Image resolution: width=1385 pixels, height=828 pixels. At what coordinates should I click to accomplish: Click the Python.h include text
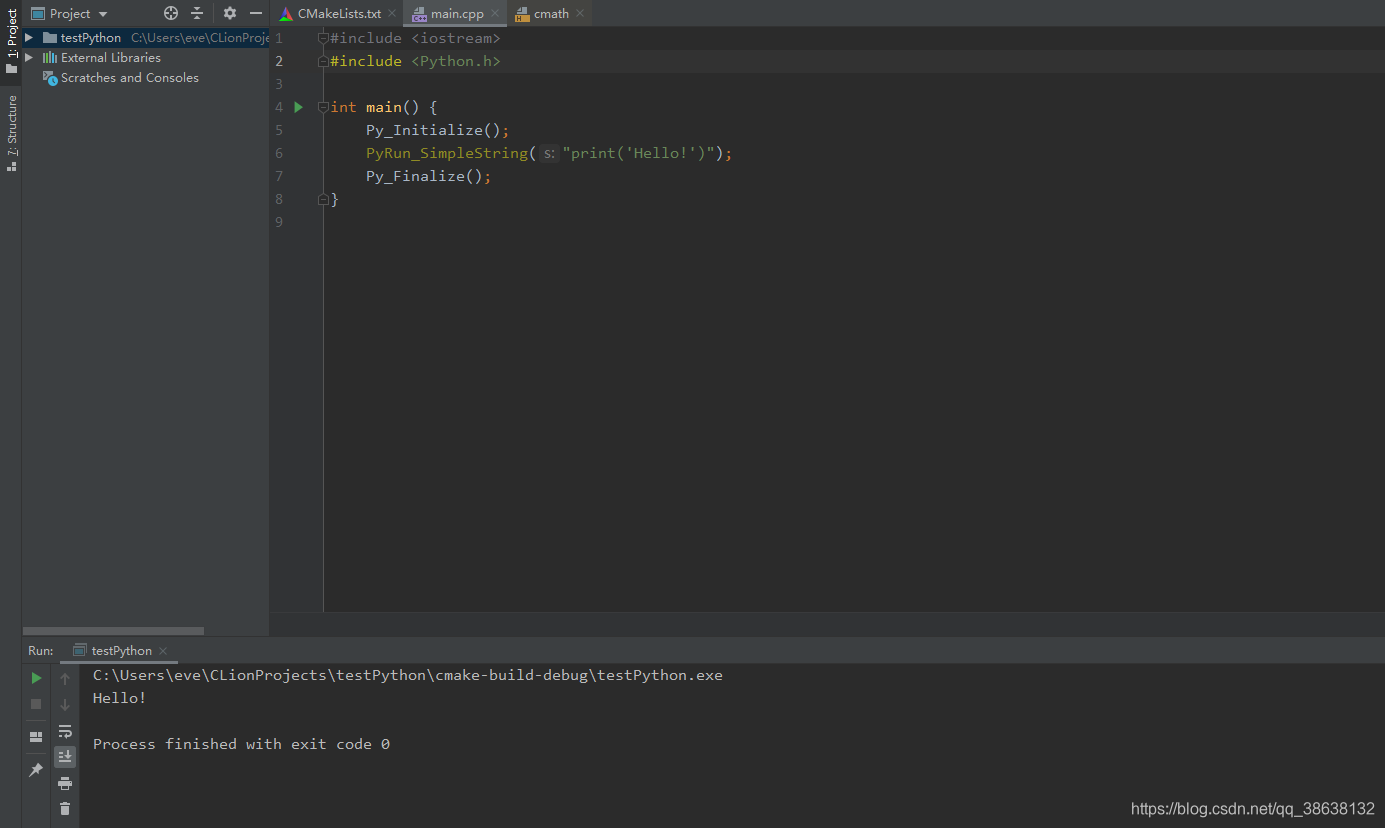click(456, 61)
